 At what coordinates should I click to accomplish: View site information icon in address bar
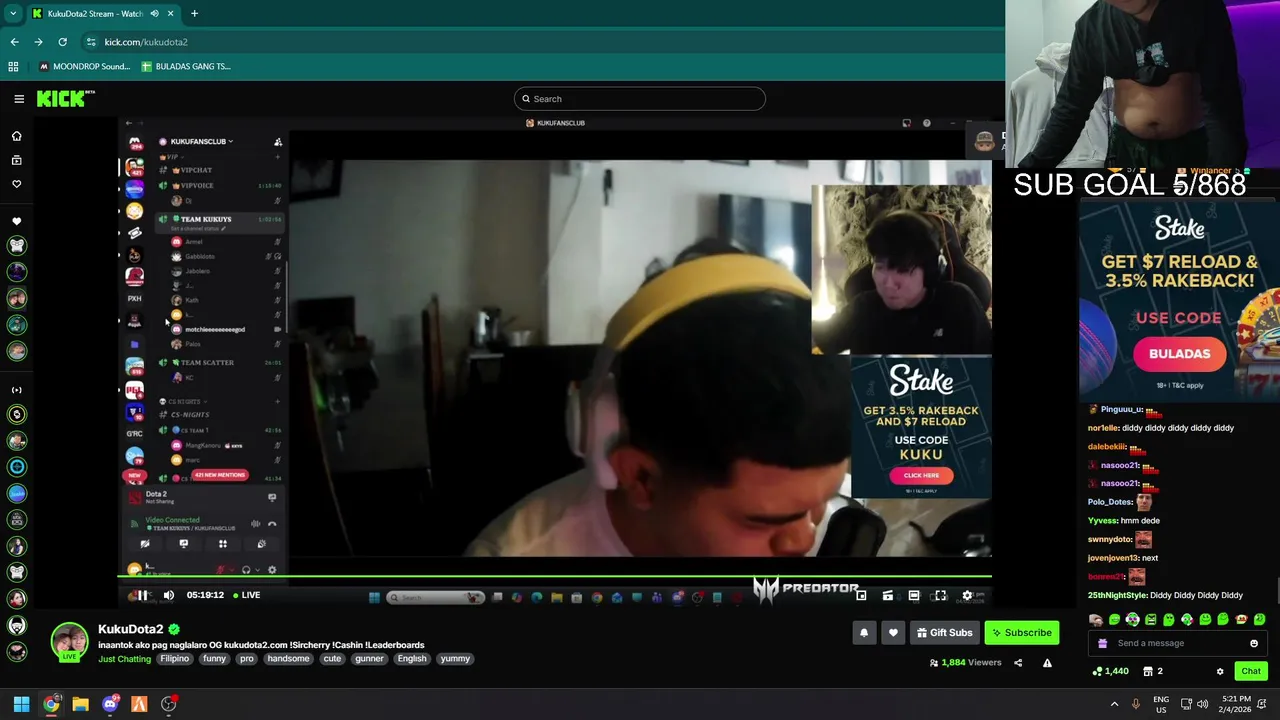pyautogui.click(x=91, y=42)
